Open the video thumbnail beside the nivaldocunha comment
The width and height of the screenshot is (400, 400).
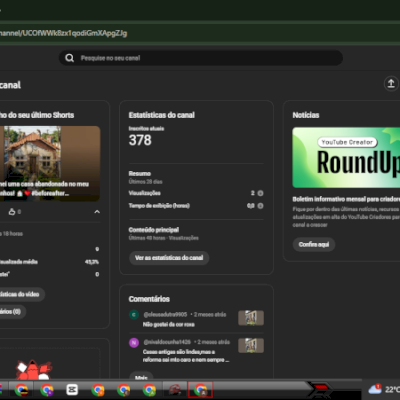click(251, 346)
